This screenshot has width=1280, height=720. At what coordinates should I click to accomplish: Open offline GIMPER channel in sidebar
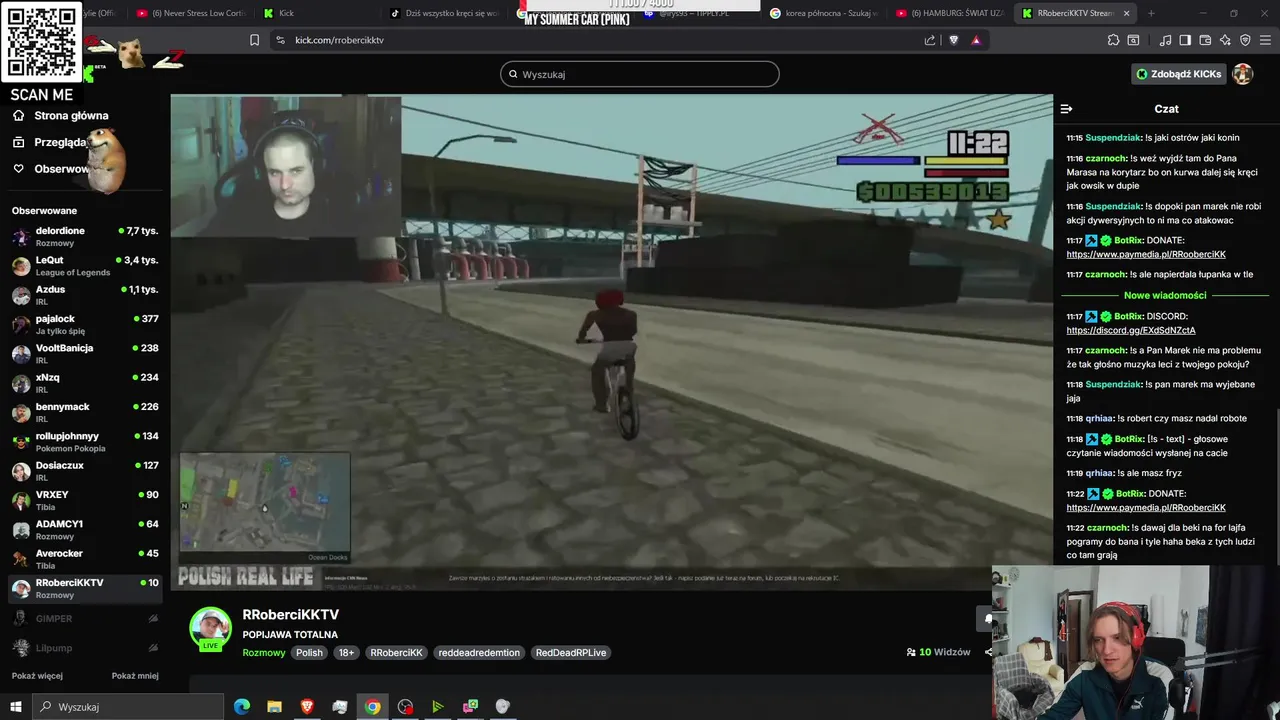click(85, 618)
